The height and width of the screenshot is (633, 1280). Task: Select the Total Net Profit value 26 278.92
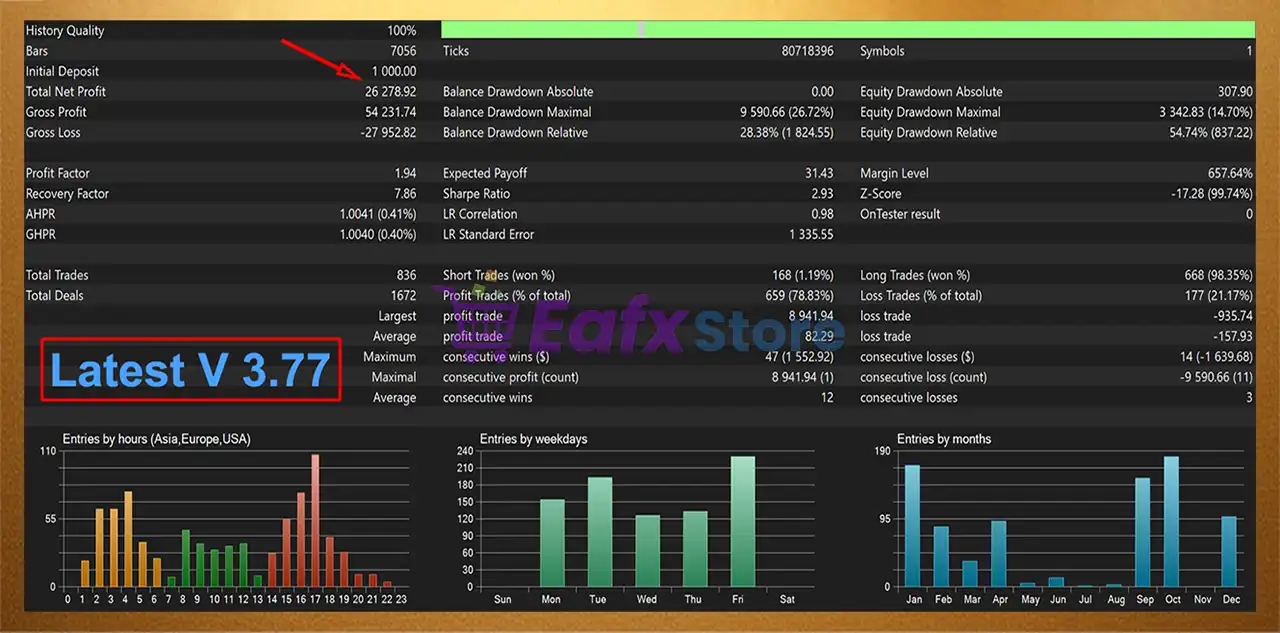pyautogui.click(x=390, y=92)
